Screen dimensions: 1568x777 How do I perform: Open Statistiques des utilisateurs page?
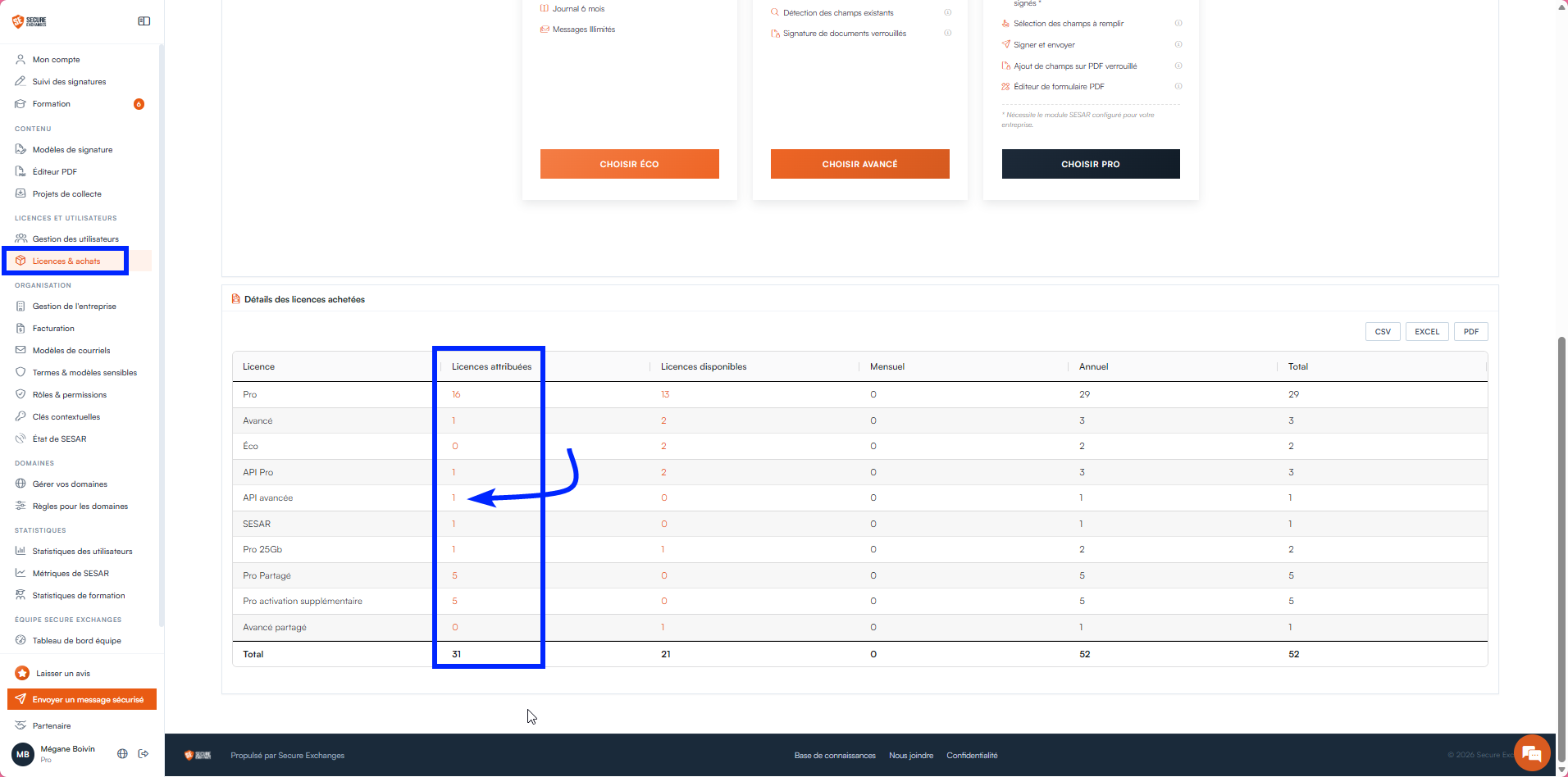click(x=82, y=552)
